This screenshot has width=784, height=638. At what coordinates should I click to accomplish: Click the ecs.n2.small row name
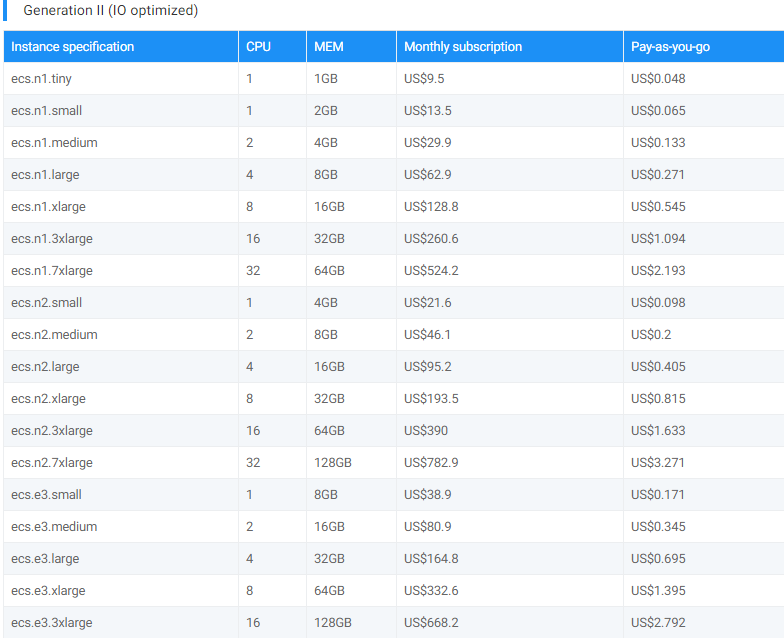(46, 302)
